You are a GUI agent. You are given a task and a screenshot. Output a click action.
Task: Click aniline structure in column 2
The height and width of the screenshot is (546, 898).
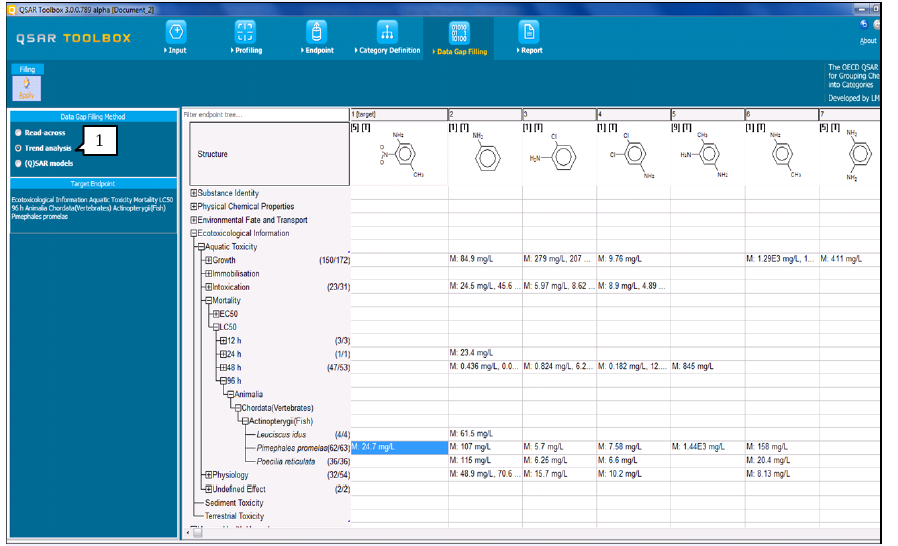point(485,154)
